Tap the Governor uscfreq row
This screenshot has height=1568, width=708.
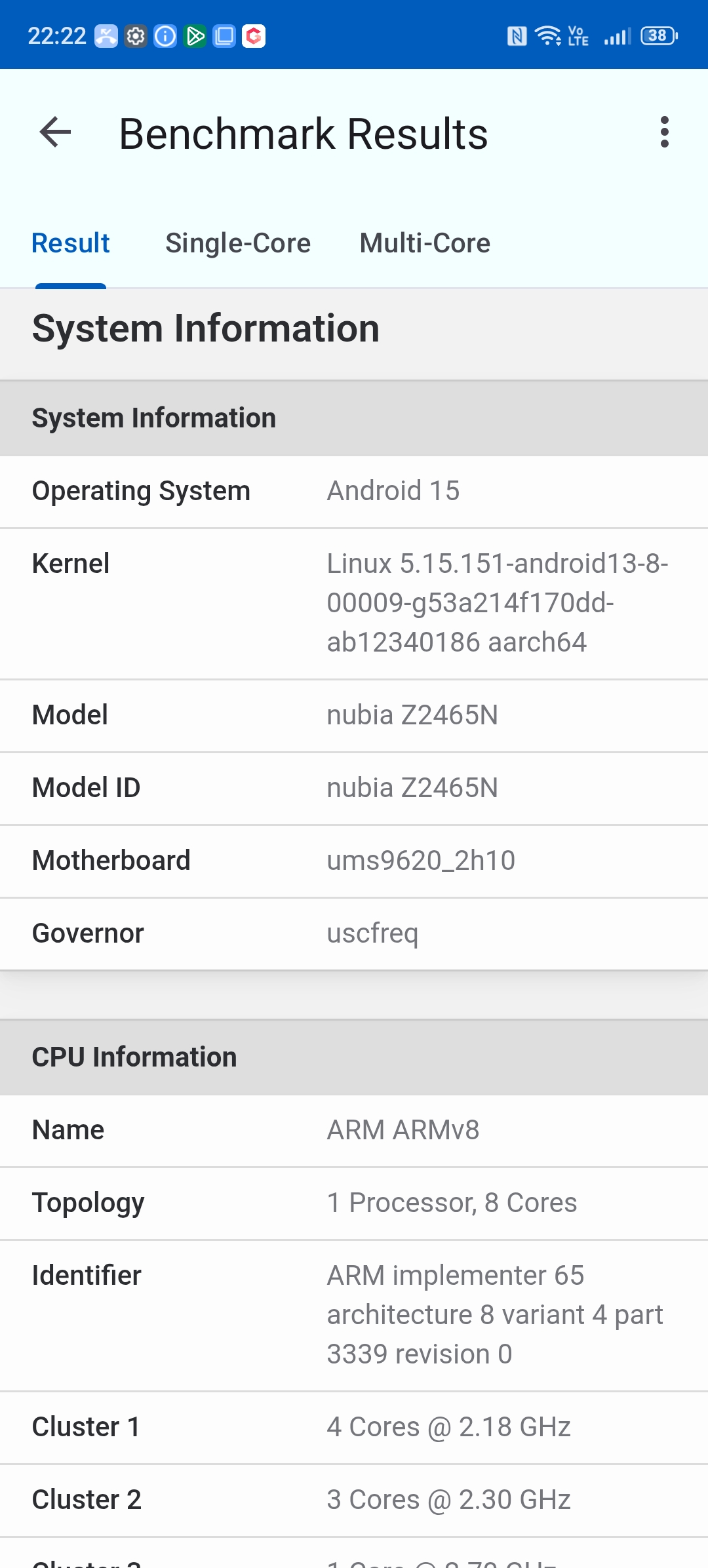click(354, 934)
